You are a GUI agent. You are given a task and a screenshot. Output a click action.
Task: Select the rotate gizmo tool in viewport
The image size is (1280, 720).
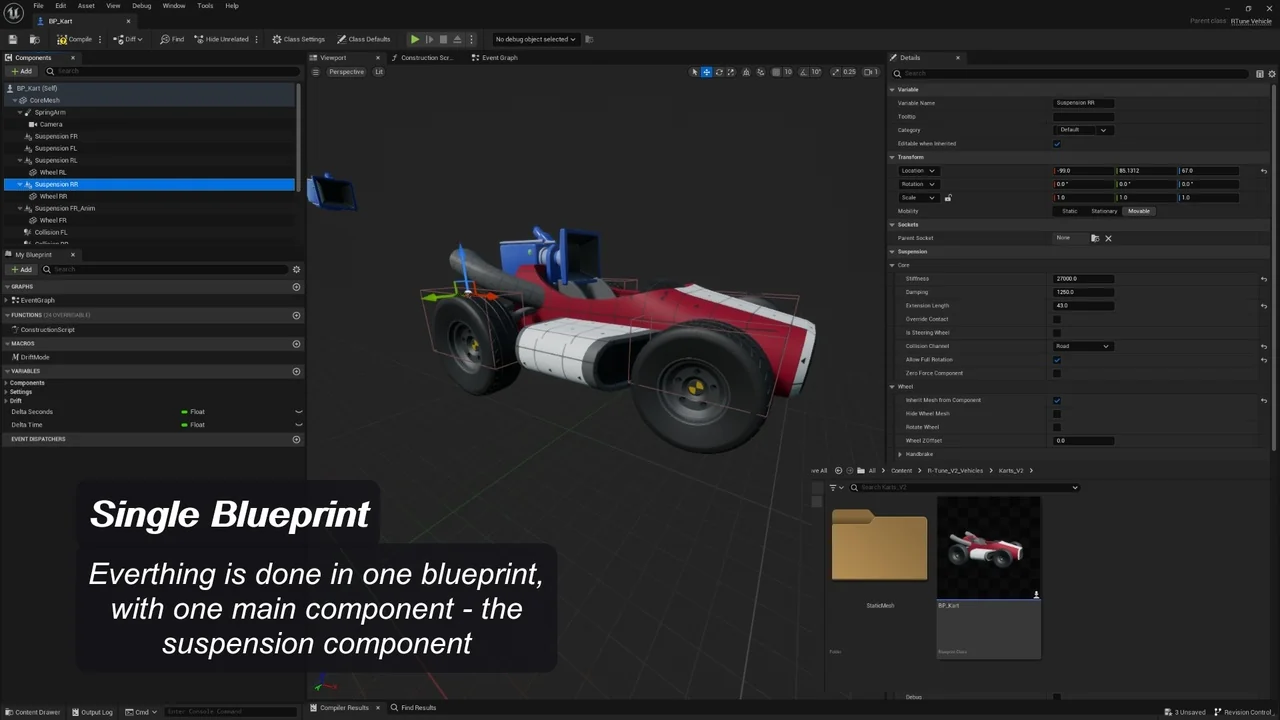tap(718, 72)
